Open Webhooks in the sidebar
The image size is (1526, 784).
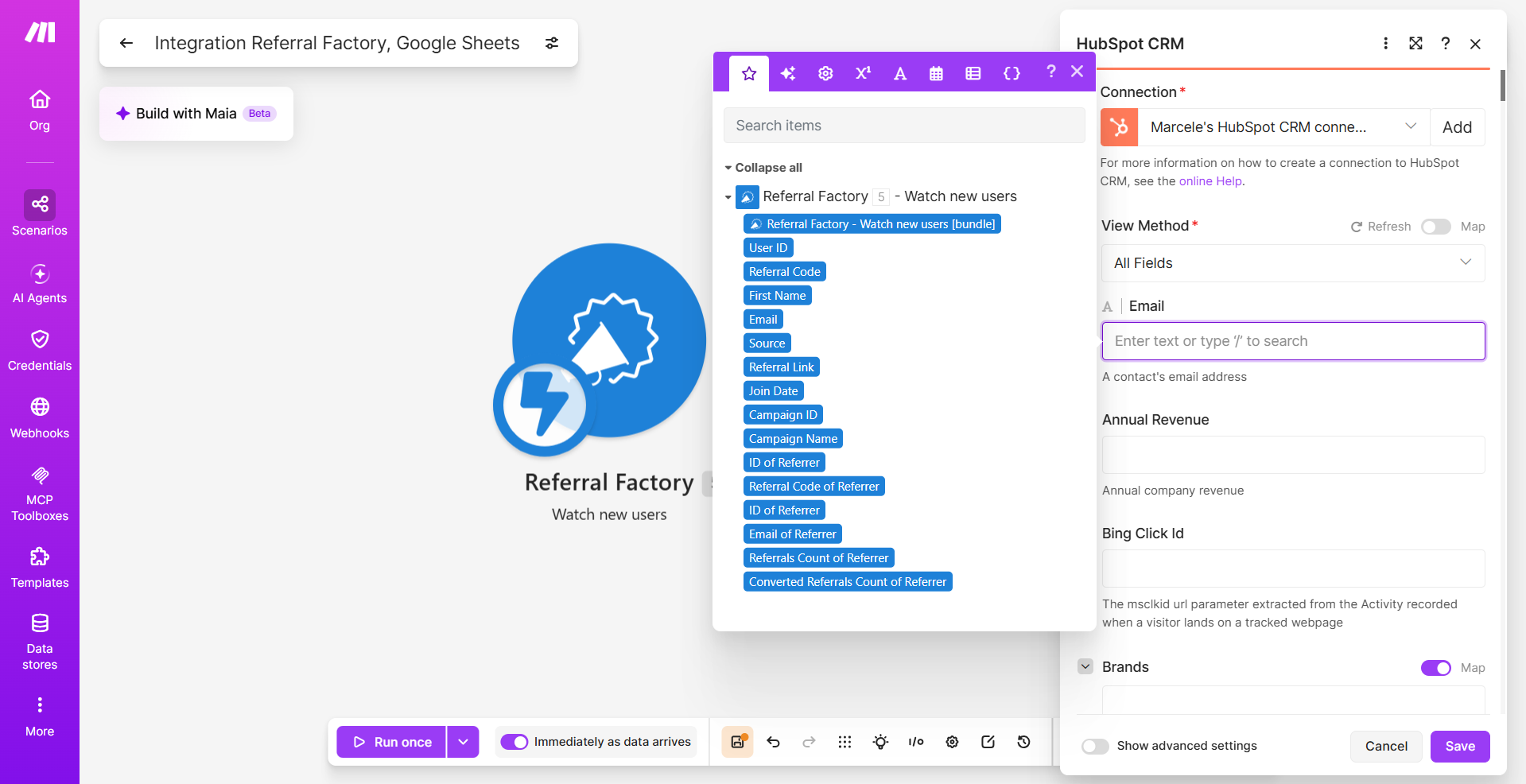point(40,418)
